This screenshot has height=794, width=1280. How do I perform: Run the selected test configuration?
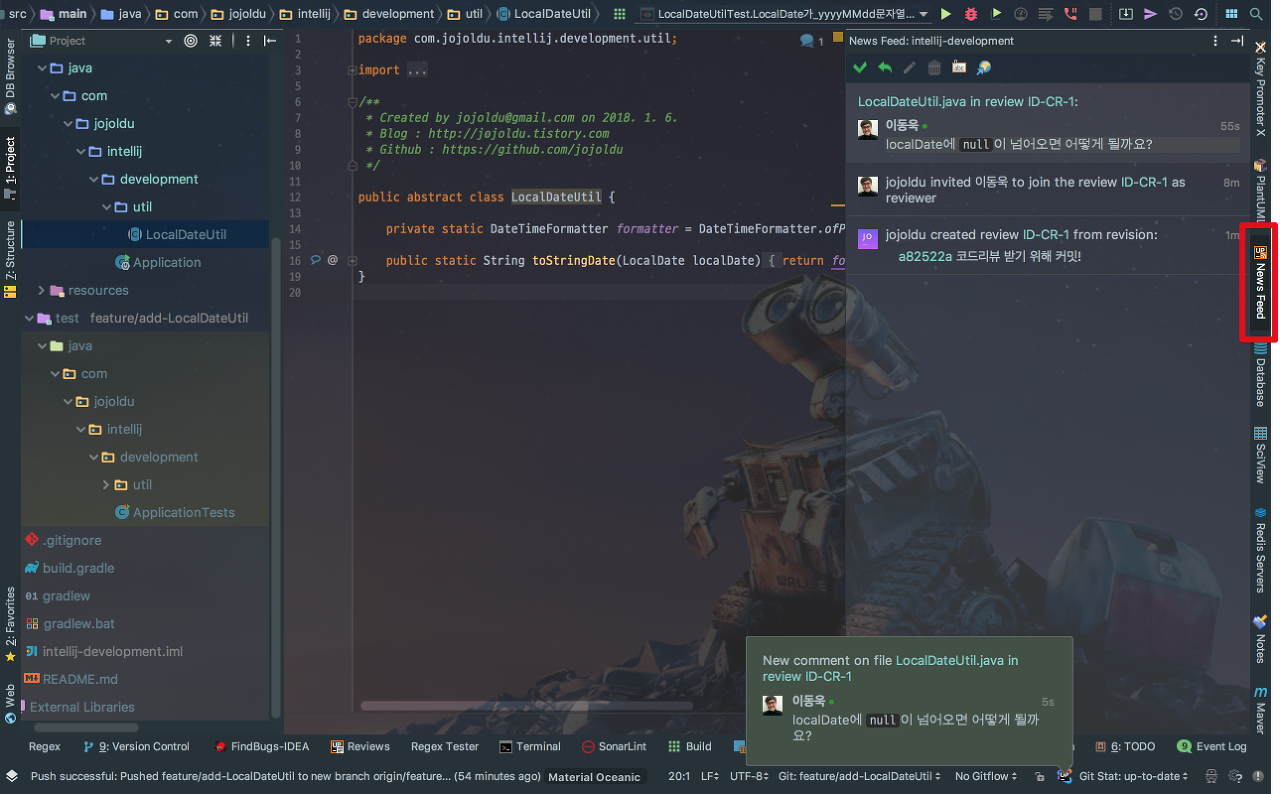946,14
